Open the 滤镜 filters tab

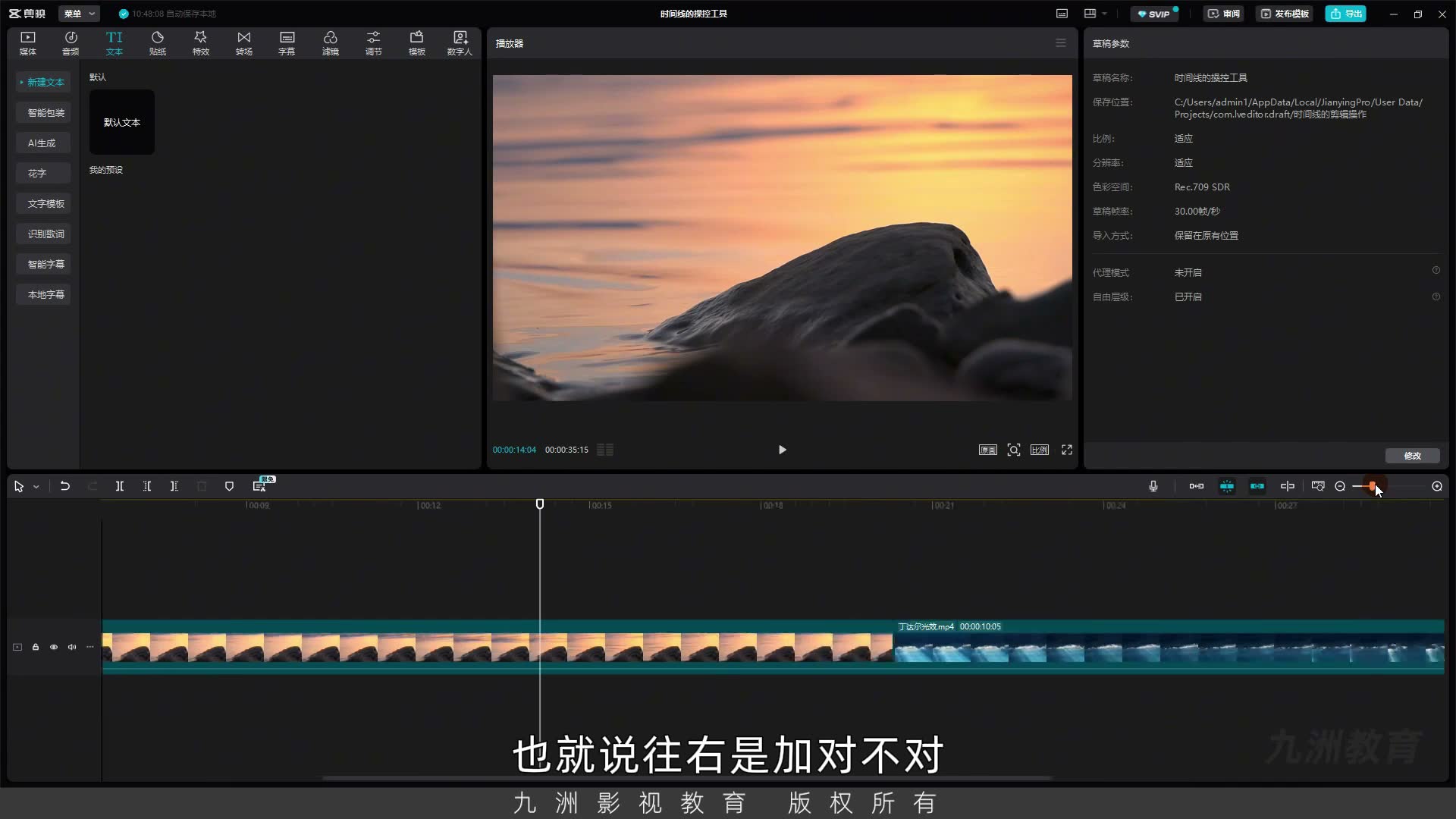(331, 43)
